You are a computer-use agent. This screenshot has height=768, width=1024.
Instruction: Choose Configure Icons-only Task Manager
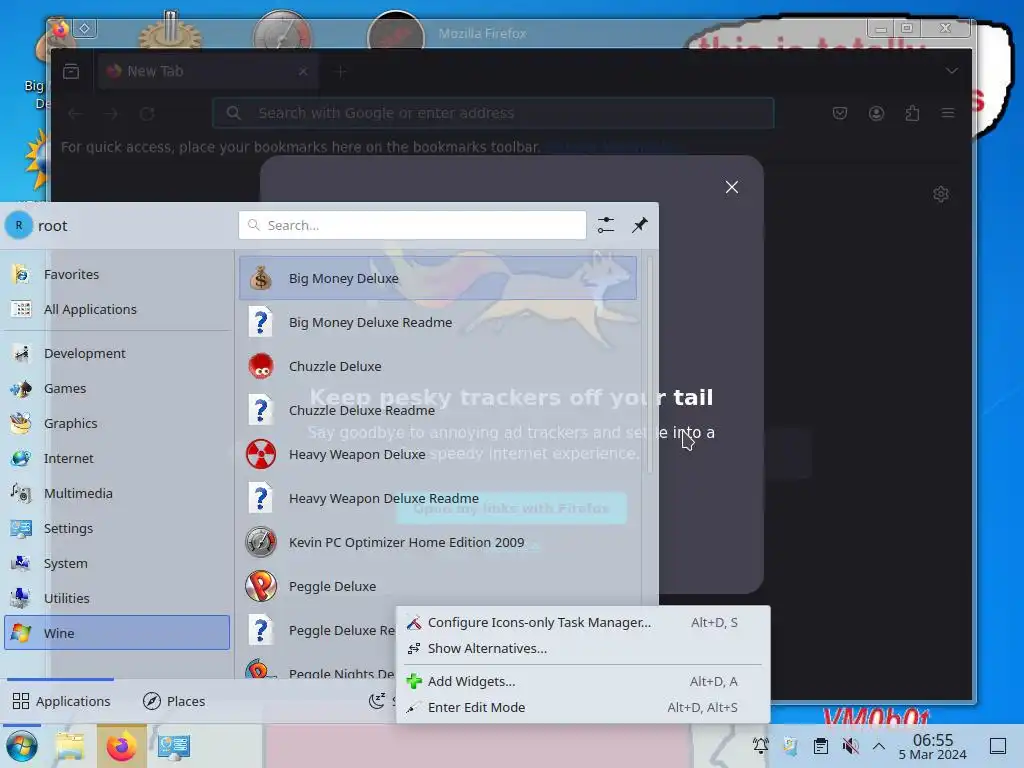583,622
